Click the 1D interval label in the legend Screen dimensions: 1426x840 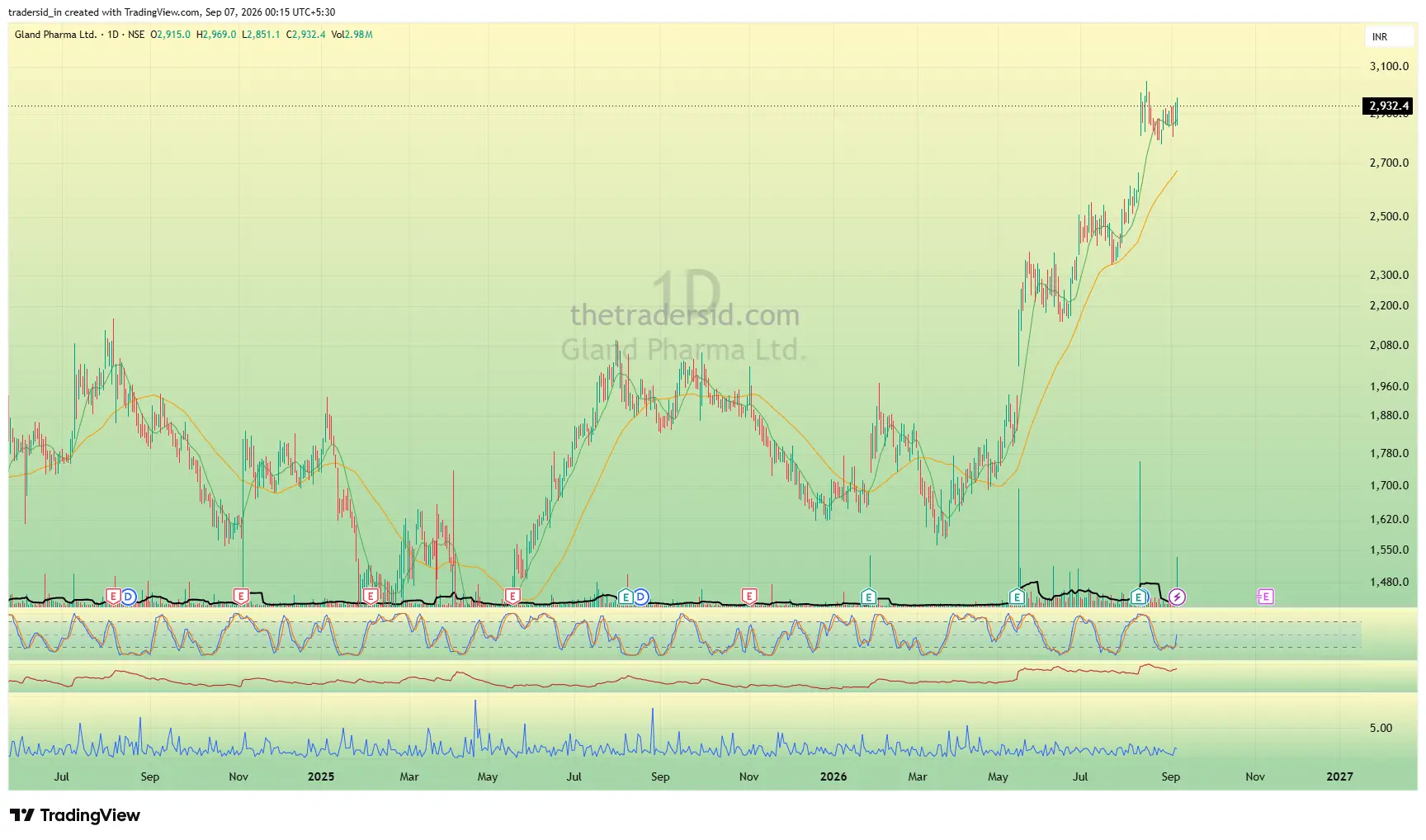click(113, 35)
